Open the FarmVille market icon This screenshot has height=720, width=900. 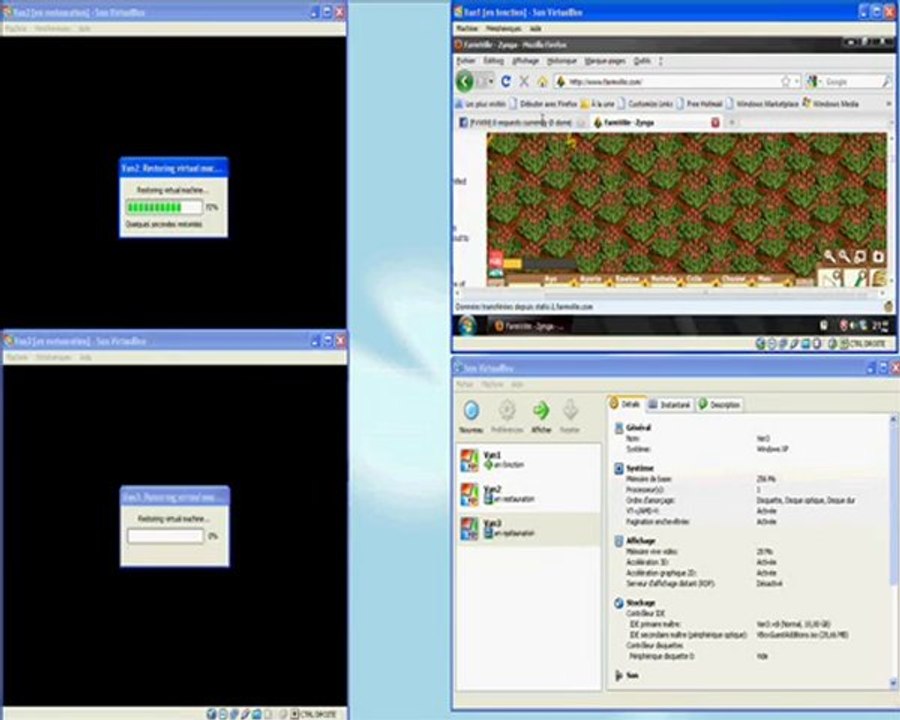[x=879, y=278]
